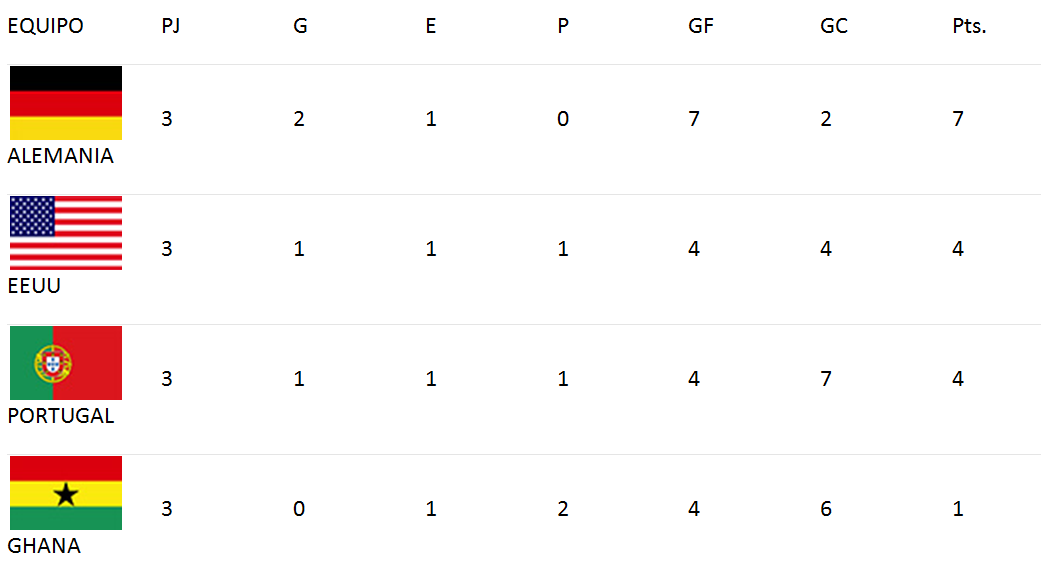Select the ALEMANIA team name
The width and height of the screenshot is (1041, 565).
(x=60, y=155)
